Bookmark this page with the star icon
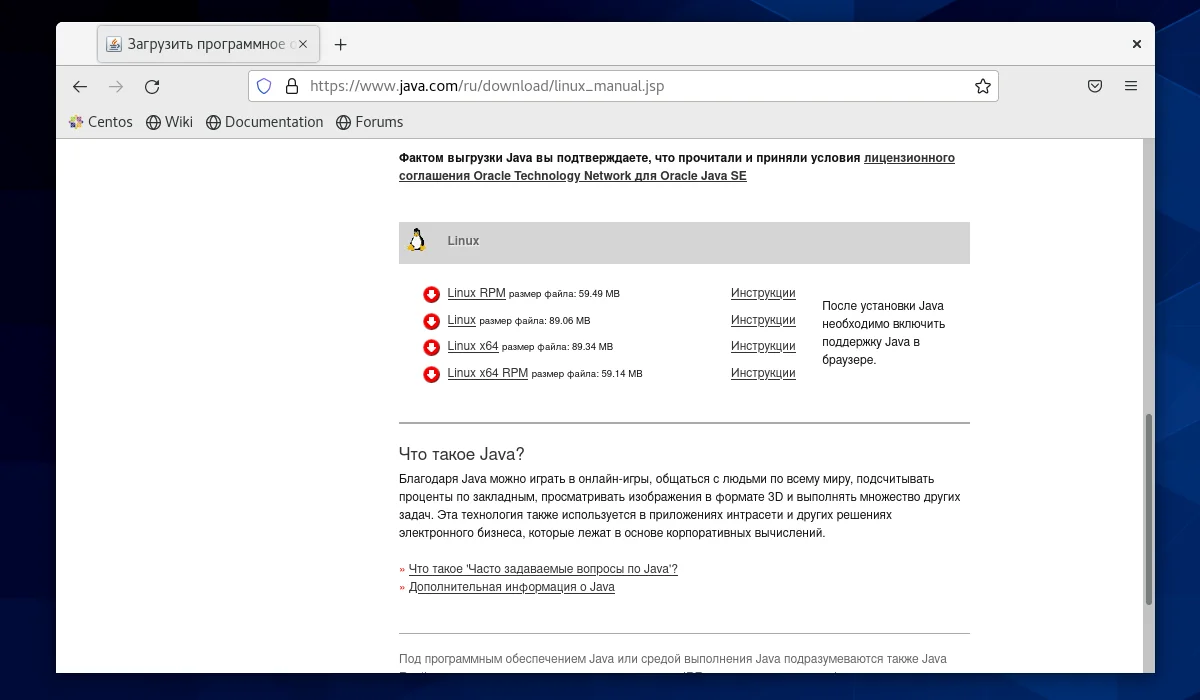Viewport: 1200px width, 700px height. click(983, 86)
